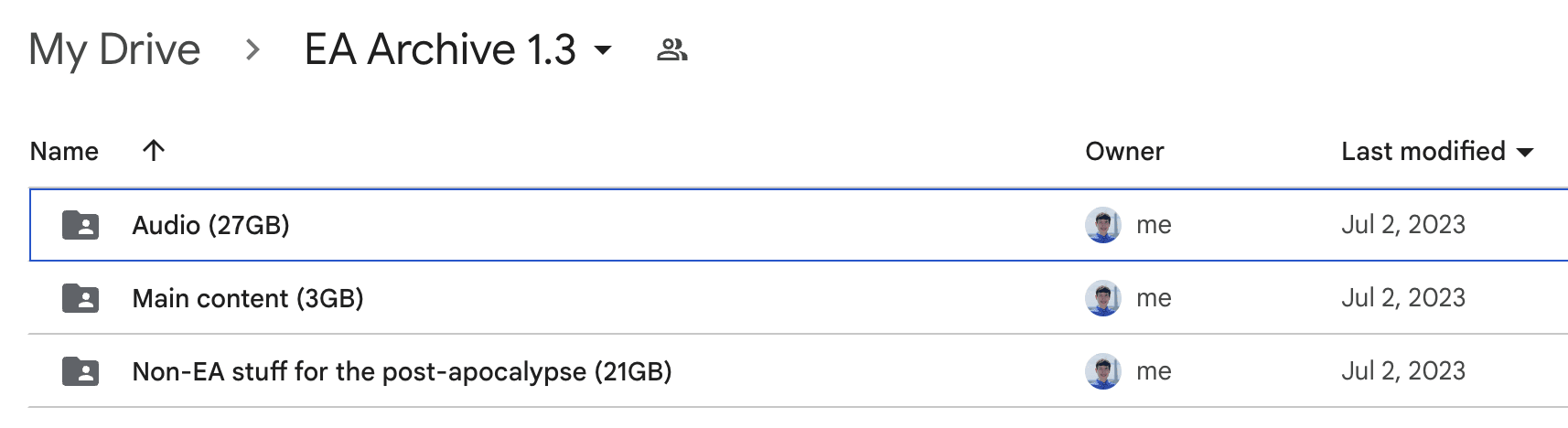Screen dimensions: 1568x428
Task: Open the Last modified sort dropdown arrow
Action: point(1525,152)
